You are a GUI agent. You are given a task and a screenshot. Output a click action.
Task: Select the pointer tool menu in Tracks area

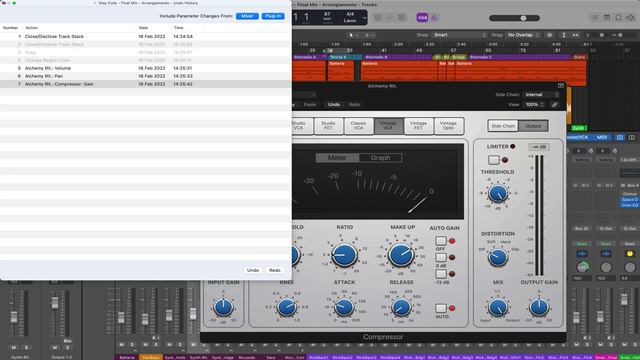[x=353, y=35]
